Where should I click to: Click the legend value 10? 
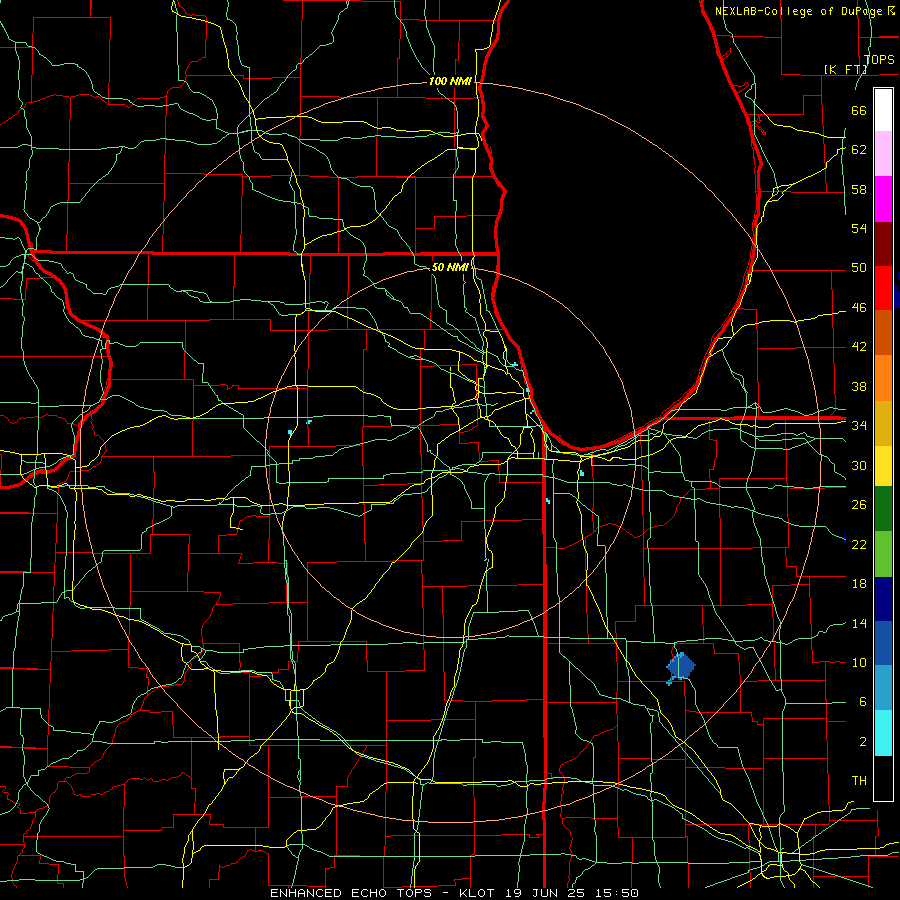(x=859, y=662)
